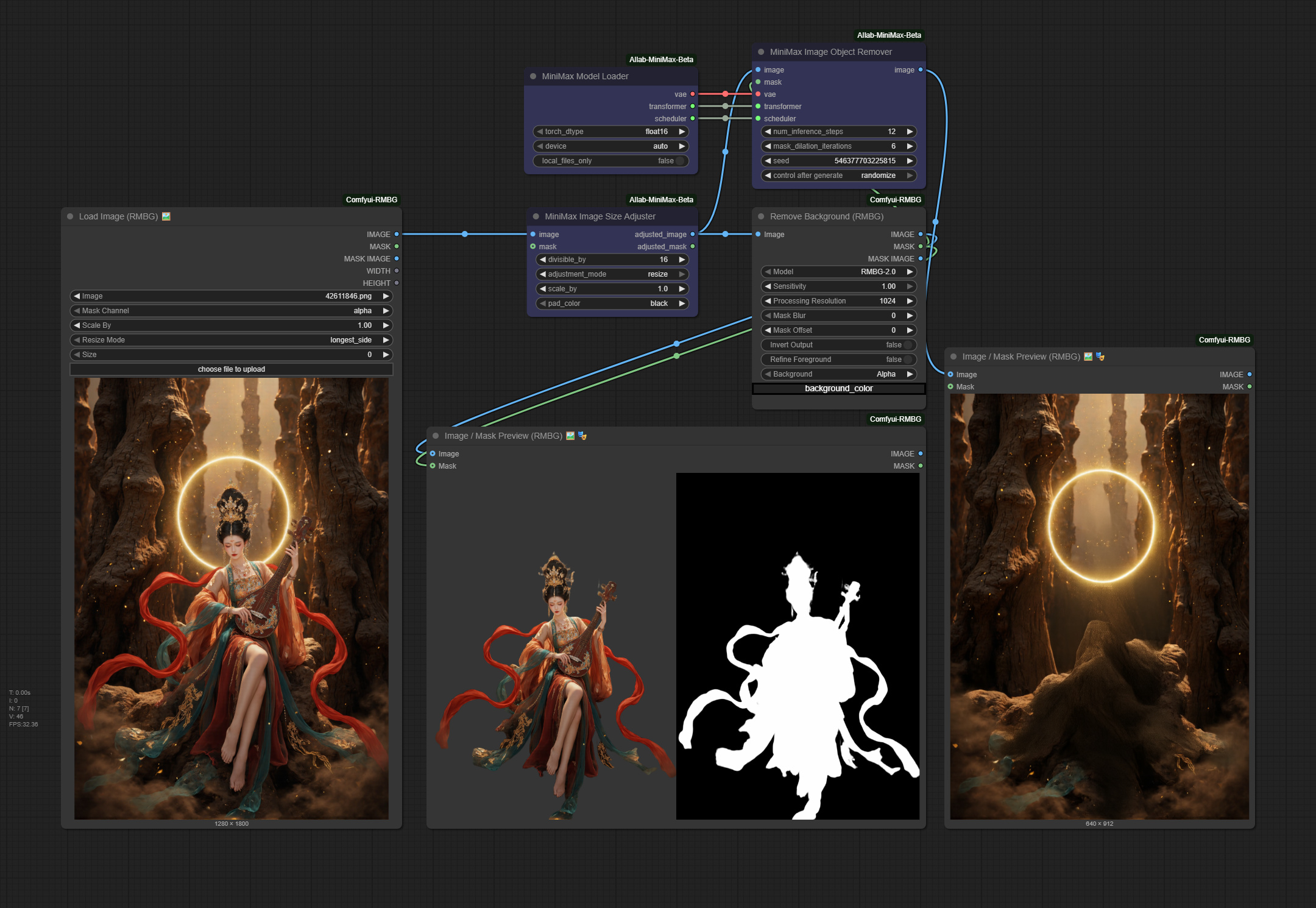The height and width of the screenshot is (908, 1316).
Task: Click the MASK IMAGE output dot on Remove Background
Action: 920,258
